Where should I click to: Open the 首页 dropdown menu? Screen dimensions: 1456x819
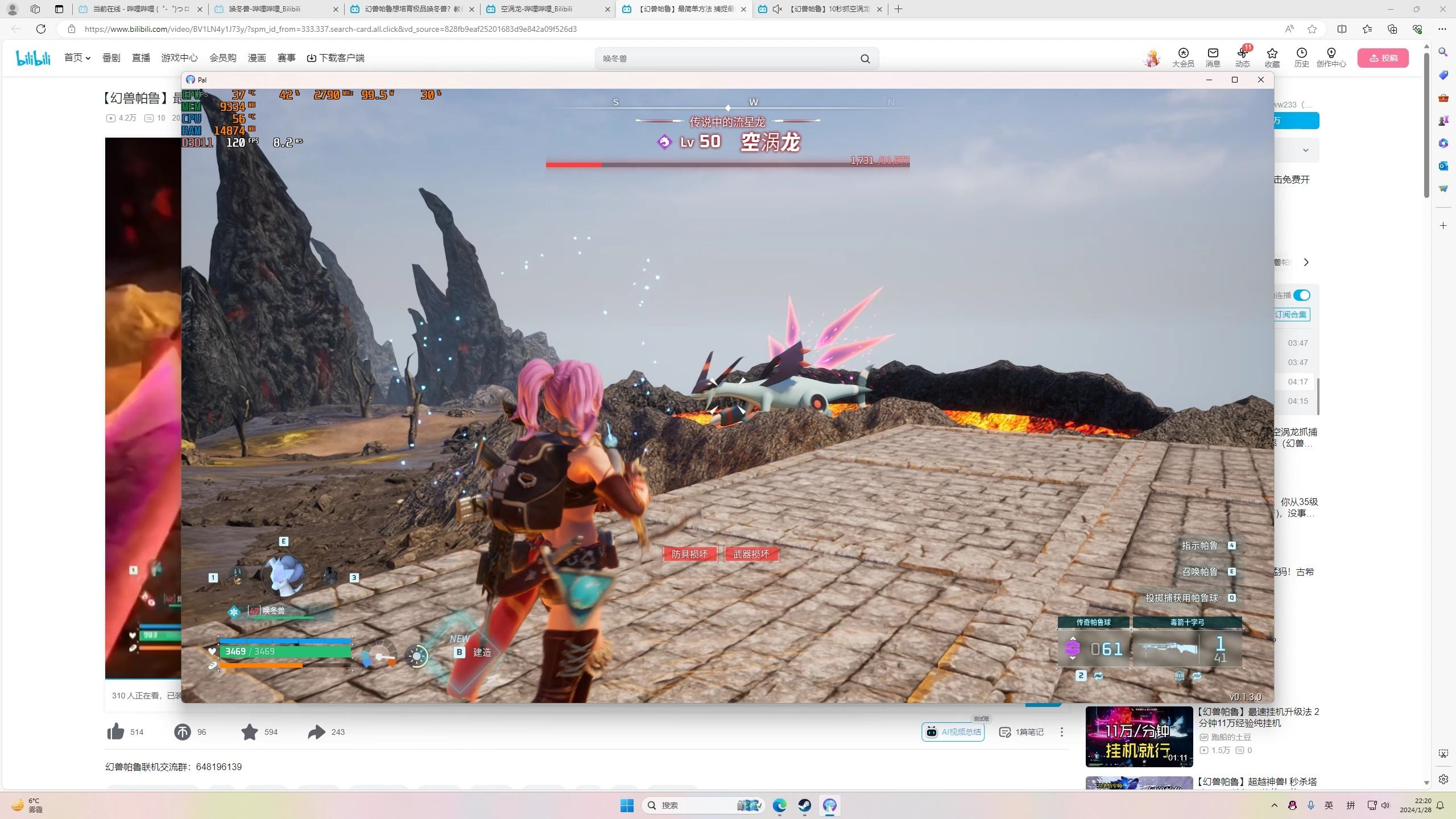[77, 58]
